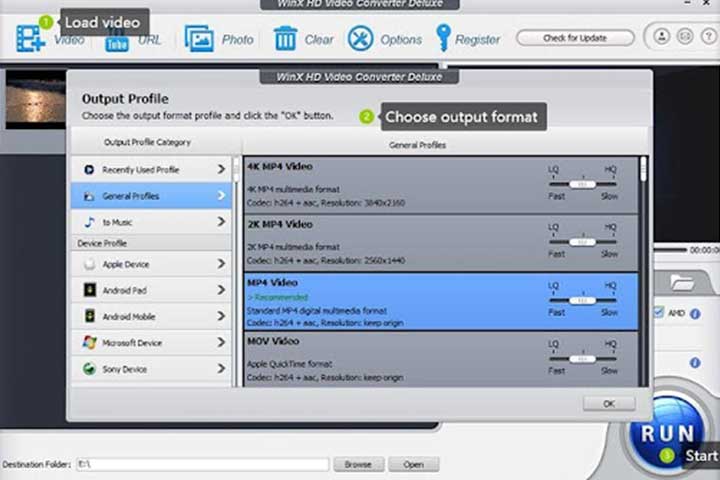The height and width of the screenshot is (480, 720).
Task: Expand Android Mobile chevron arrow
Action: pos(221,316)
